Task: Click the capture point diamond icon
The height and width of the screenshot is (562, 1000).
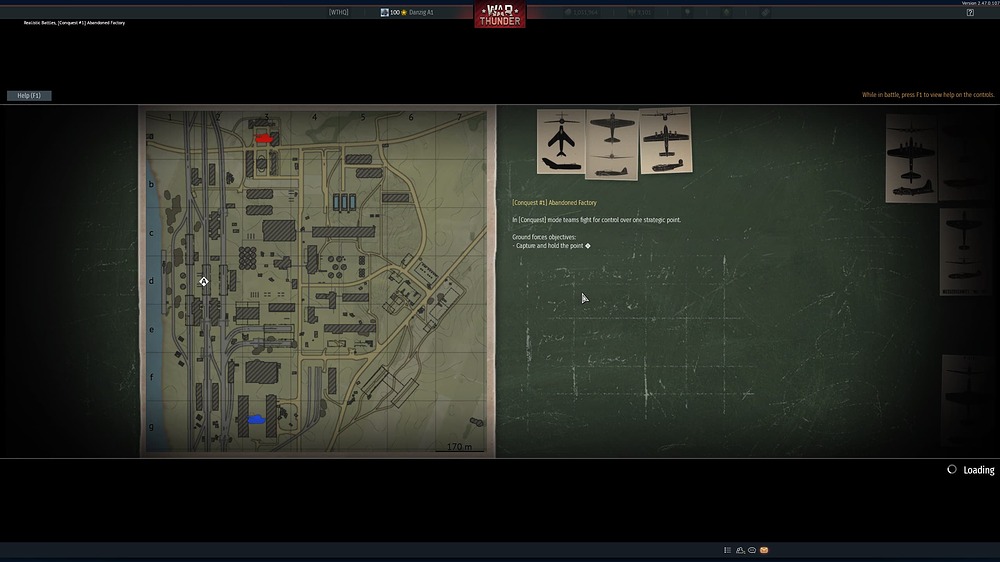Action: (x=588, y=246)
